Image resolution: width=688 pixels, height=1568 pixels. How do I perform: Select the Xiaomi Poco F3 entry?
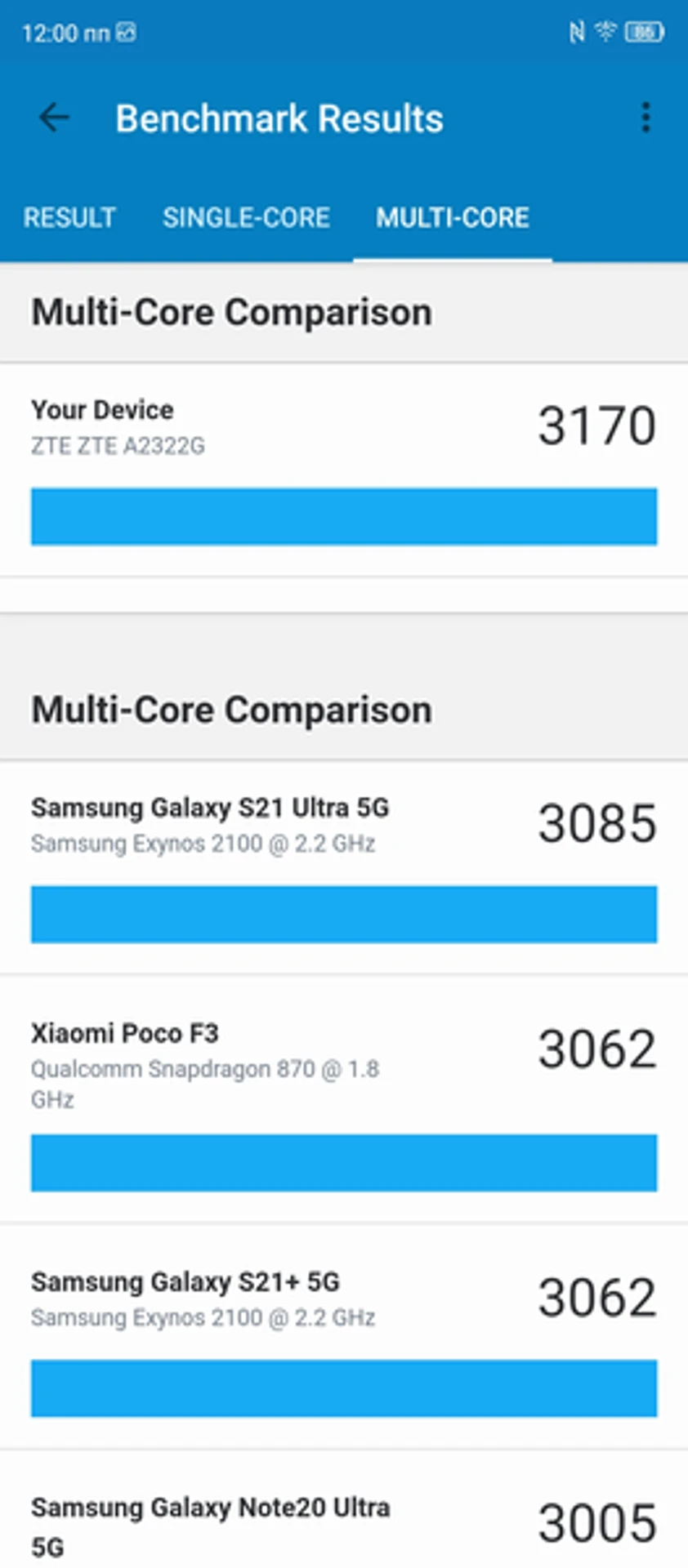pyautogui.click(x=344, y=1098)
